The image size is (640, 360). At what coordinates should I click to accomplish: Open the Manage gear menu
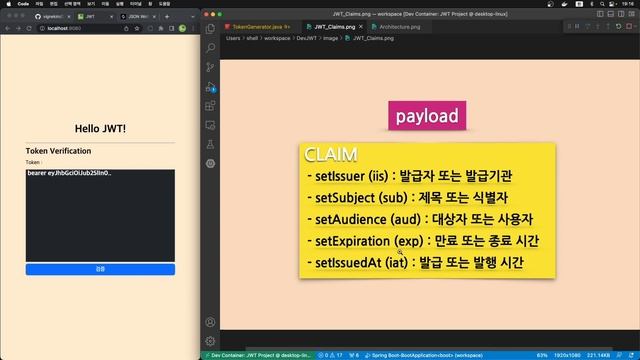point(210,341)
